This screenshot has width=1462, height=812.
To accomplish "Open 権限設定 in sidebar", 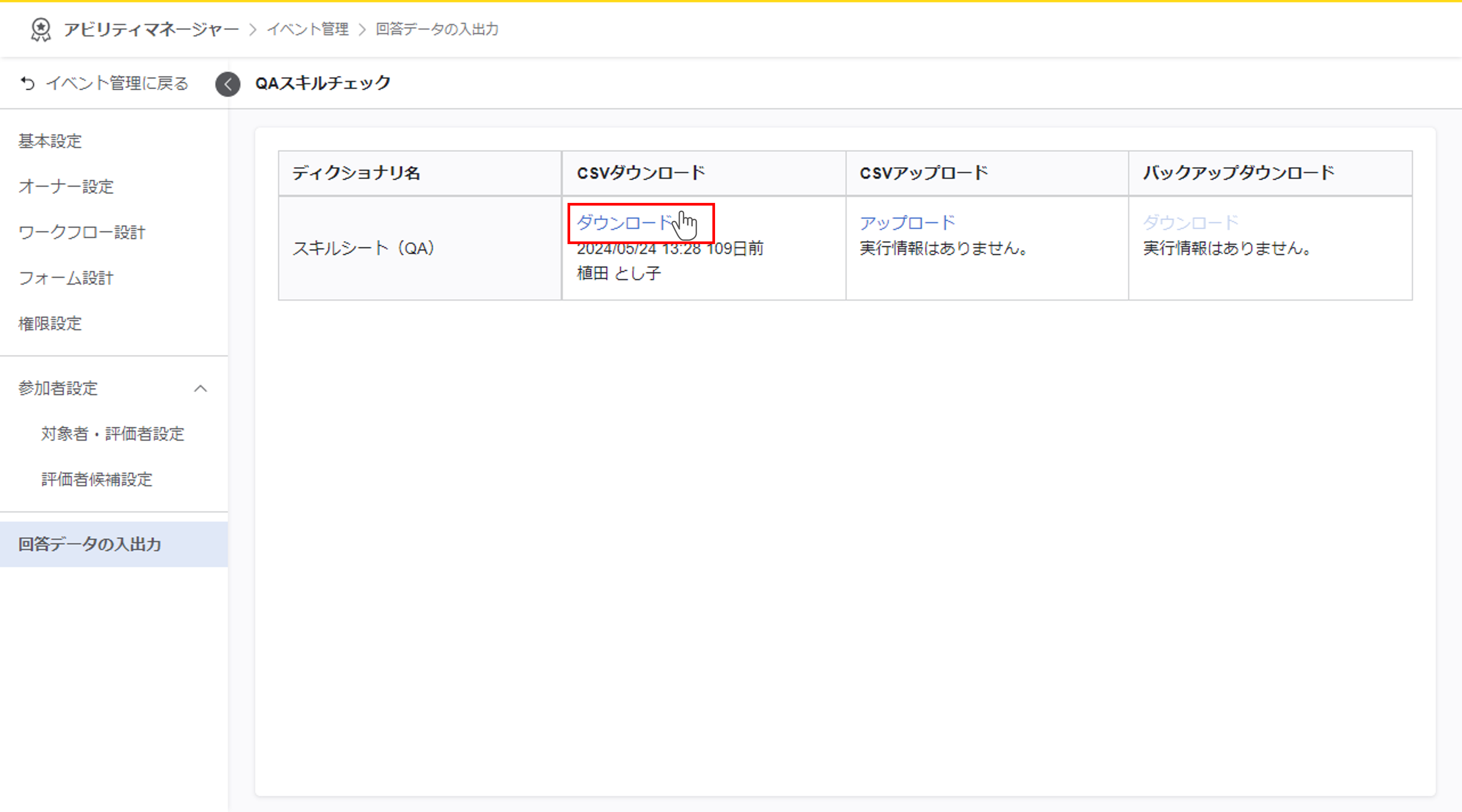I will (x=50, y=323).
